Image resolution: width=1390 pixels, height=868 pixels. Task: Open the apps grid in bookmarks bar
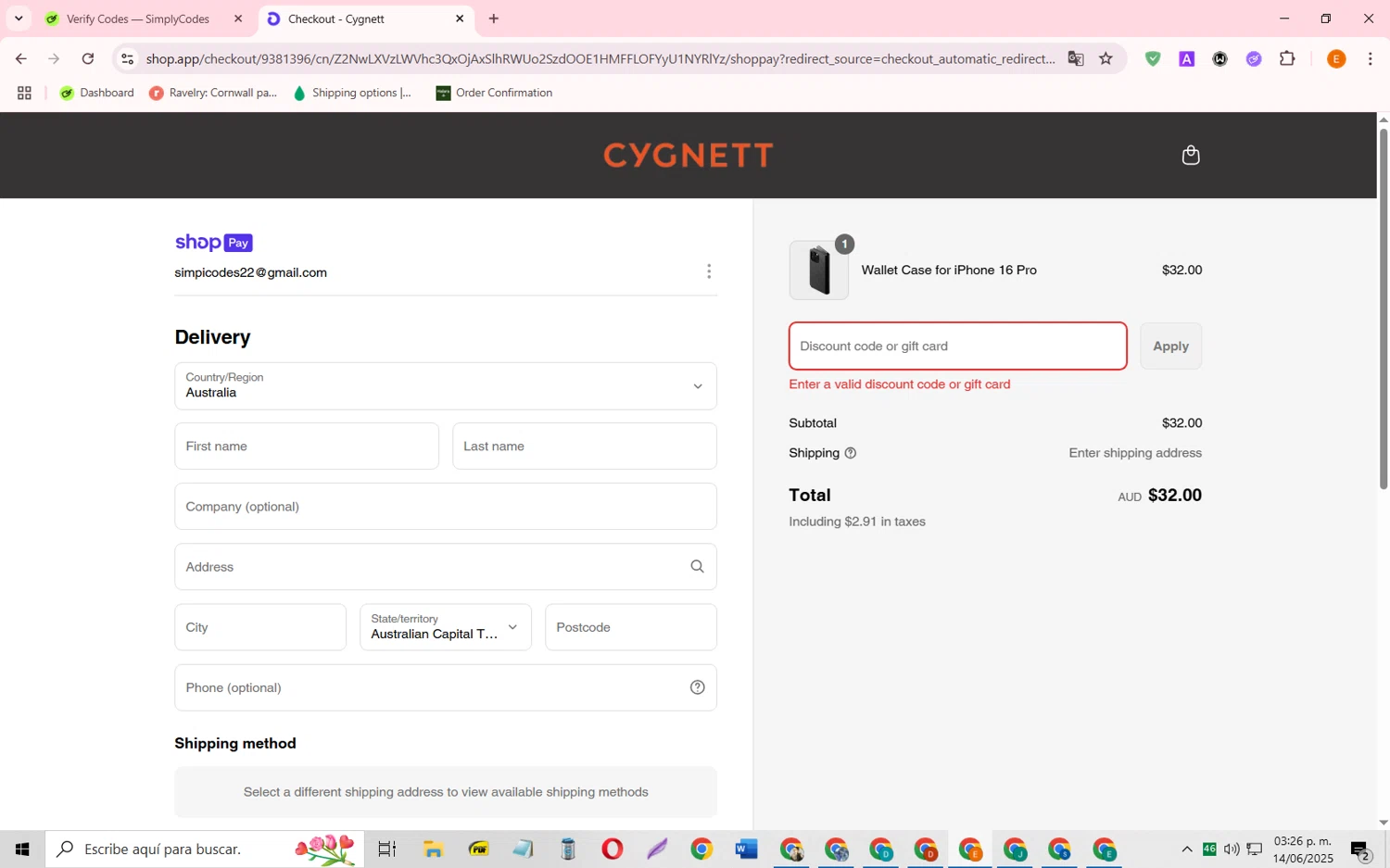tap(24, 93)
